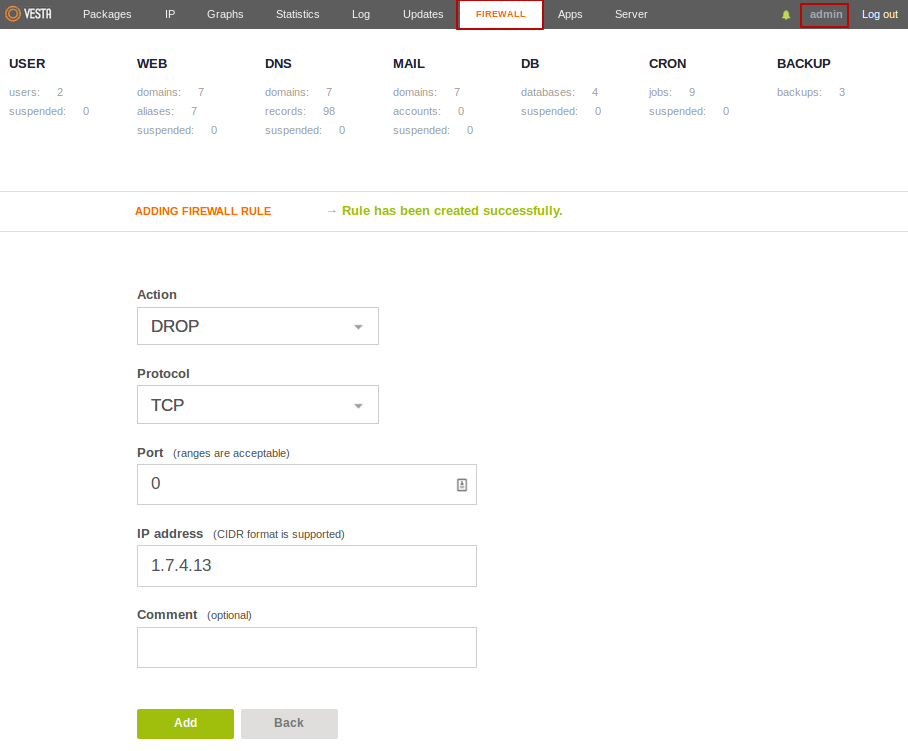
Task: Go to the IP menu item
Action: point(170,15)
